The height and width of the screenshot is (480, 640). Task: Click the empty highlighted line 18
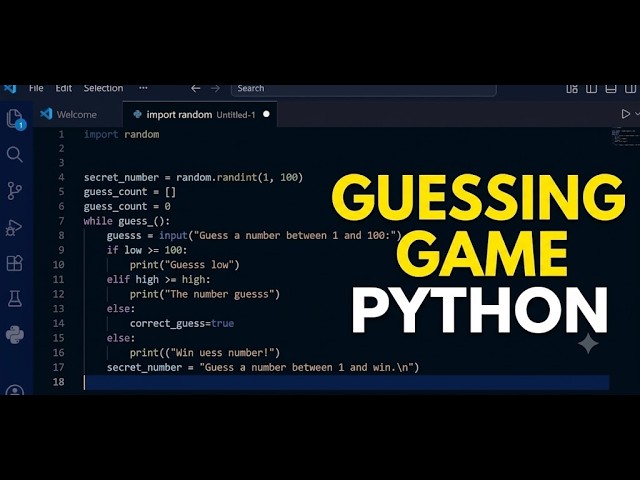(x=347, y=382)
